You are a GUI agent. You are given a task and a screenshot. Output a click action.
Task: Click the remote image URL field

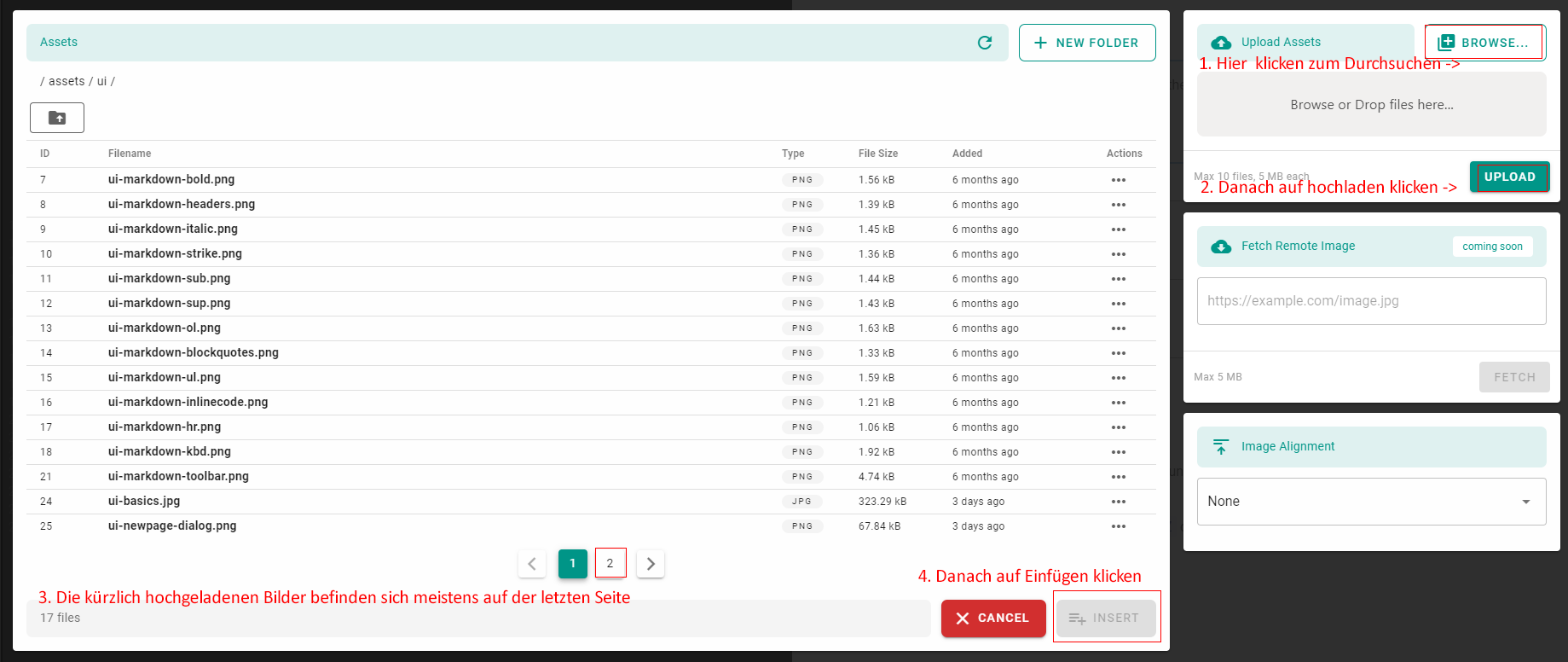1371,301
